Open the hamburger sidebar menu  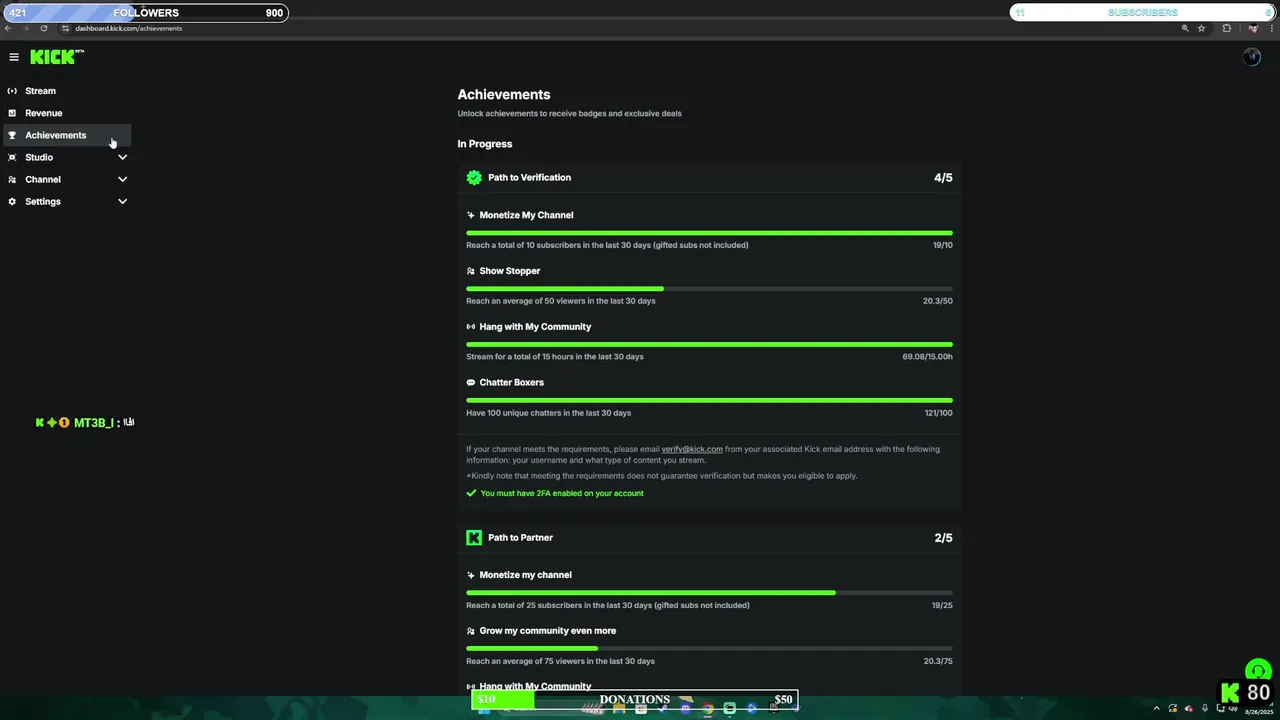[x=14, y=57]
